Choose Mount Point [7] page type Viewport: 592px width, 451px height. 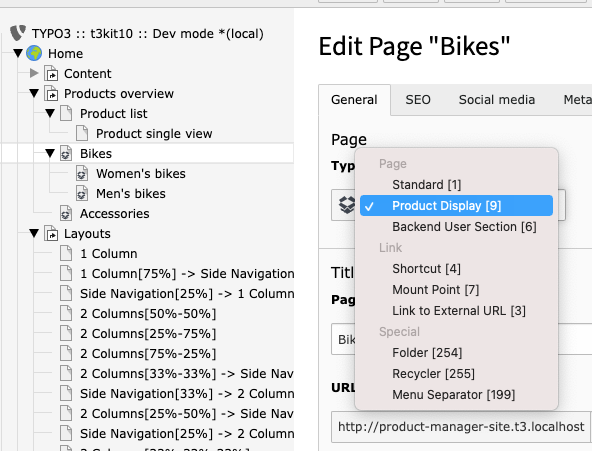click(456, 289)
